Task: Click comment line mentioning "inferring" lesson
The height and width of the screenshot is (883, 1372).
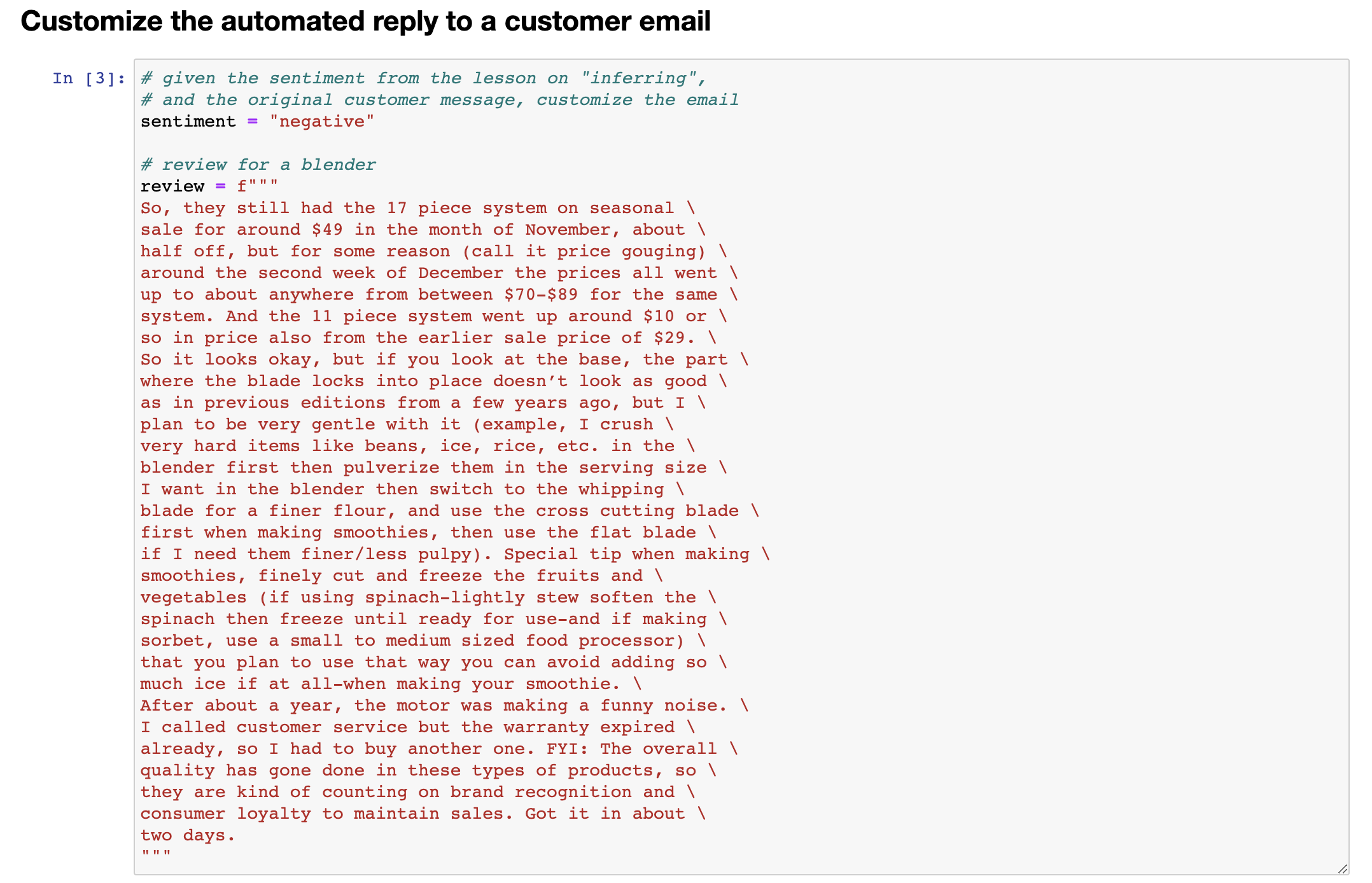Action: pos(424,78)
